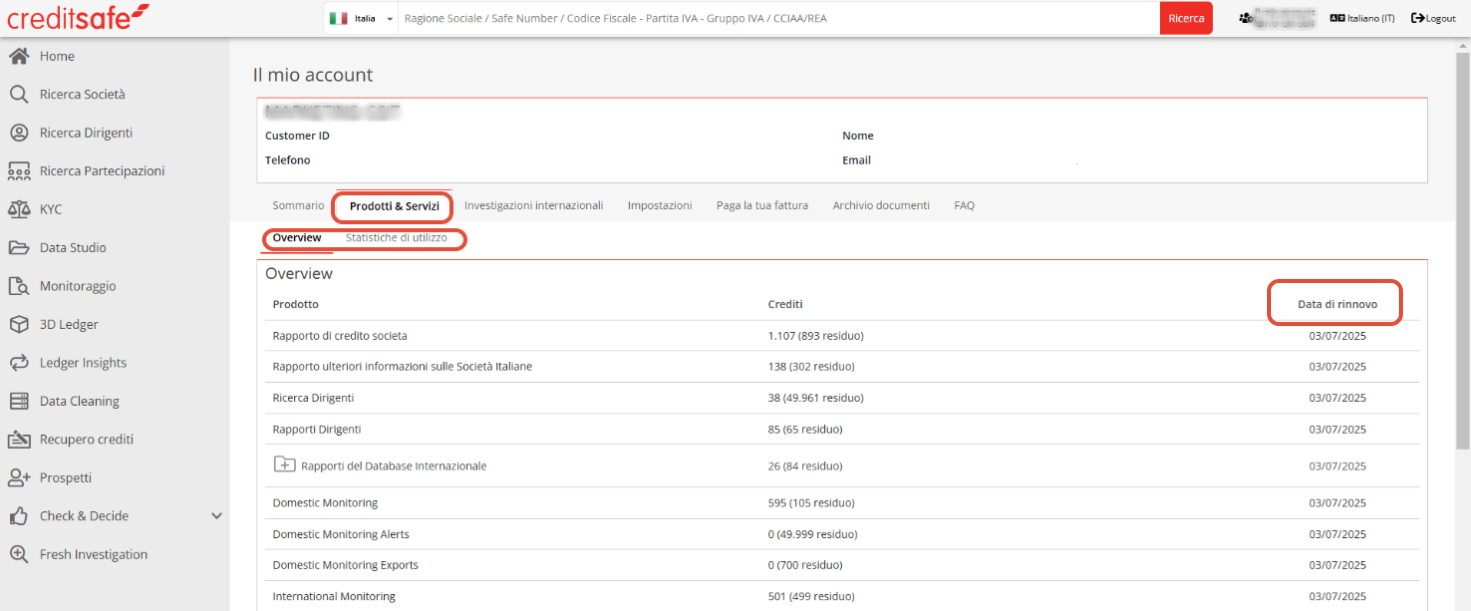
Task: Click the 595 (105 residuo) credits value
Action: (811, 503)
